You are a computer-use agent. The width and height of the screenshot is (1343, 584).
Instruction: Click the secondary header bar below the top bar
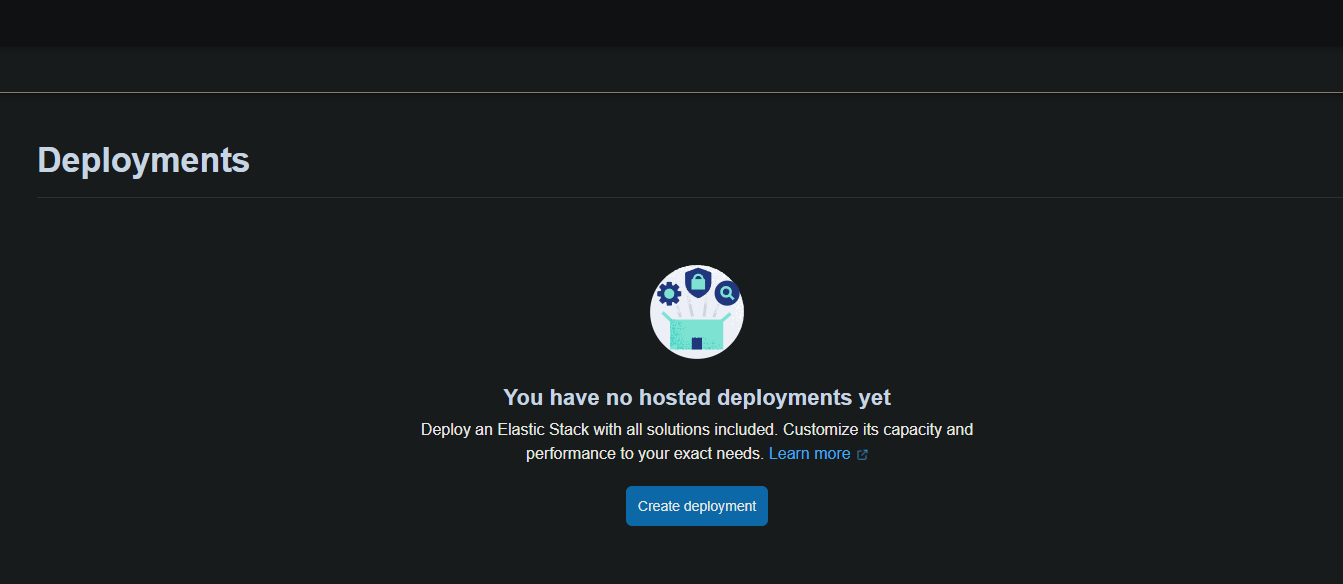point(671,68)
